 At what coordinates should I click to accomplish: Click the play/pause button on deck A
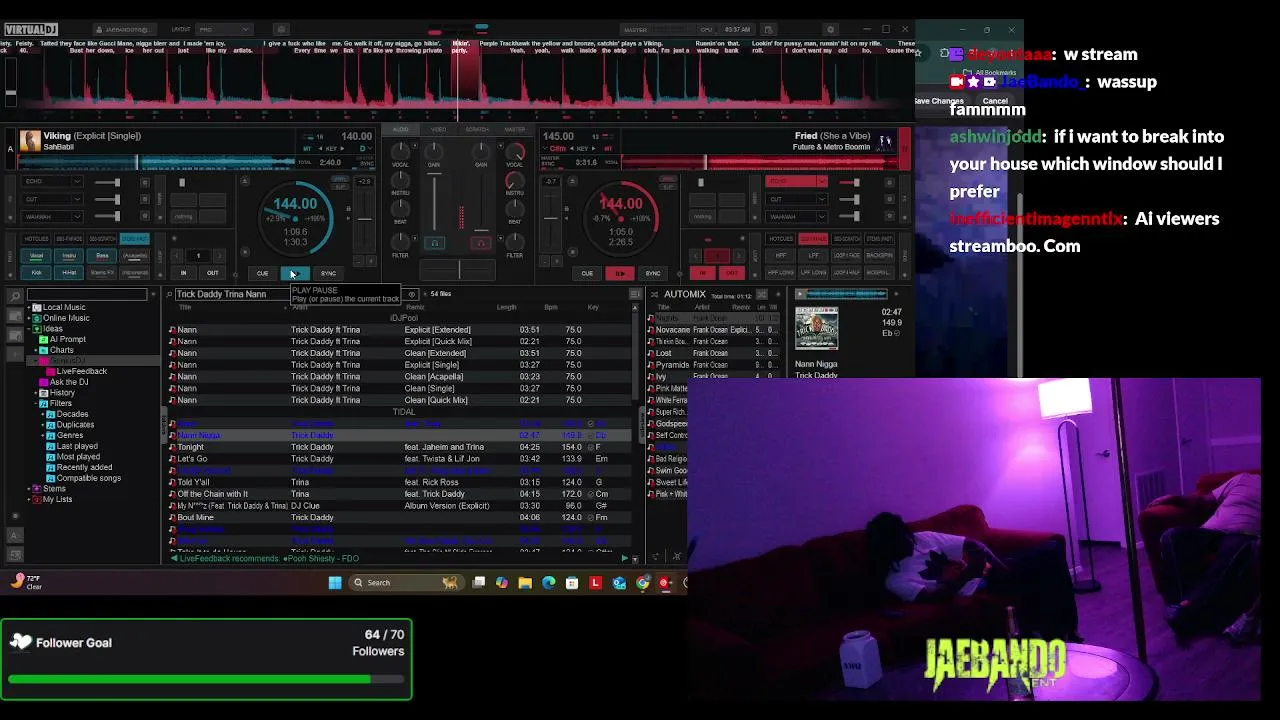pos(294,273)
